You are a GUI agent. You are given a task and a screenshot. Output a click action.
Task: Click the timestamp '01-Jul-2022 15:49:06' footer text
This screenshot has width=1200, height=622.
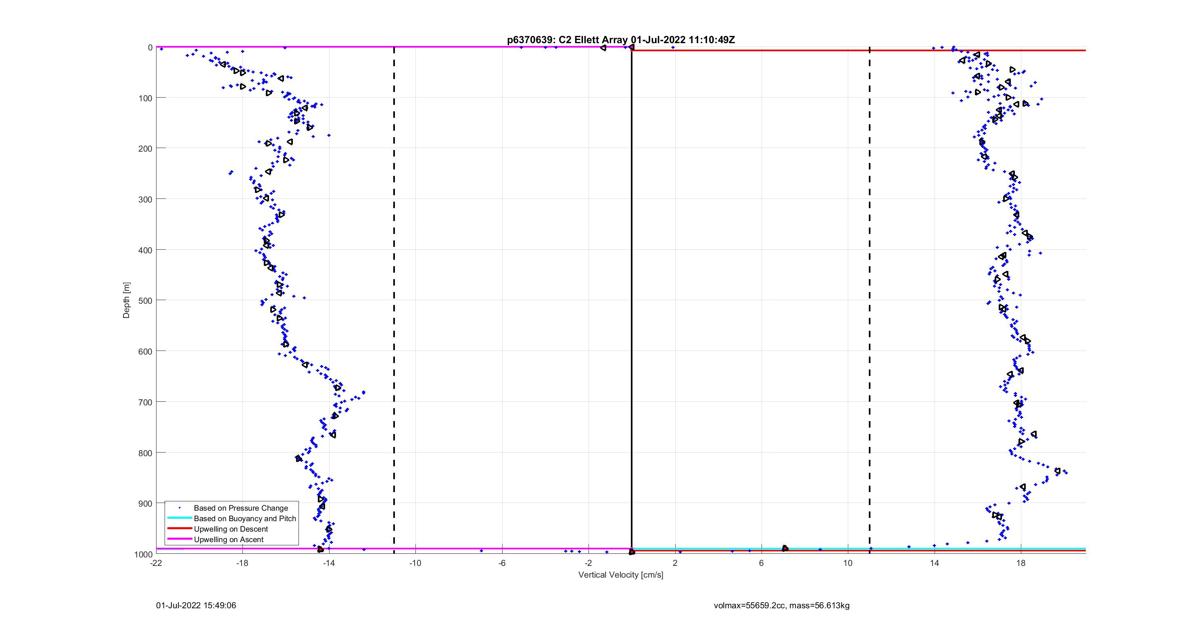pos(196,605)
